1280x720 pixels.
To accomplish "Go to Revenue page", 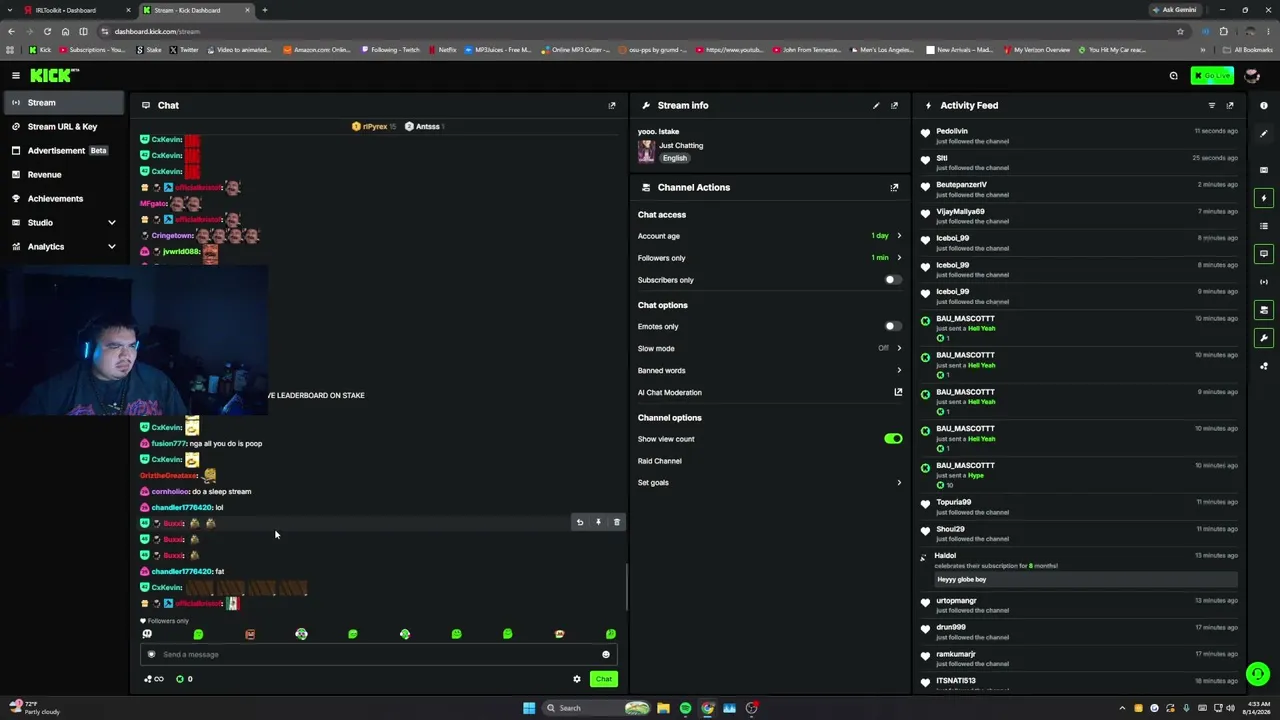I will [x=64, y=174].
